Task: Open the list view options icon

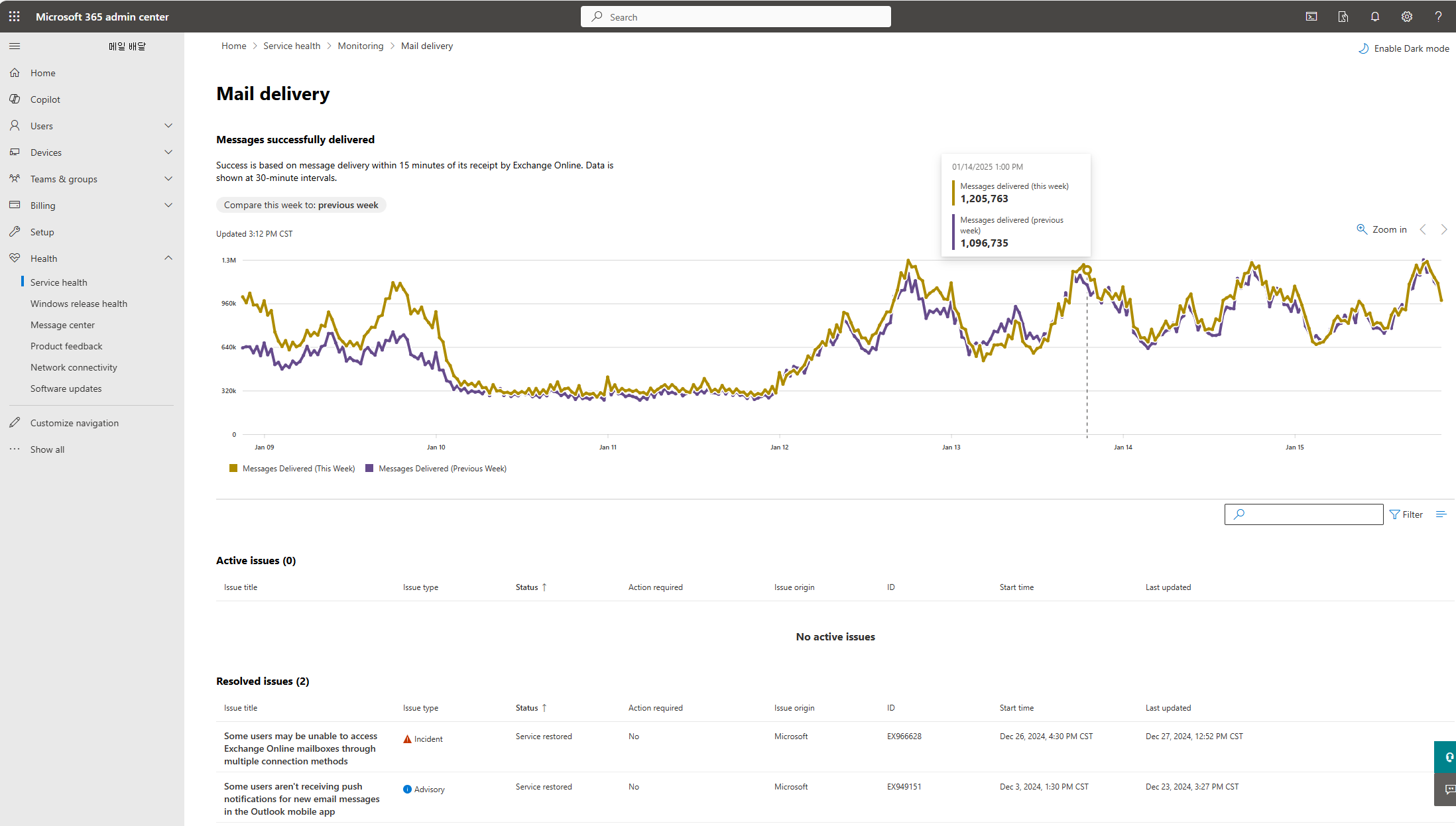Action: [x=1441, y=514]
